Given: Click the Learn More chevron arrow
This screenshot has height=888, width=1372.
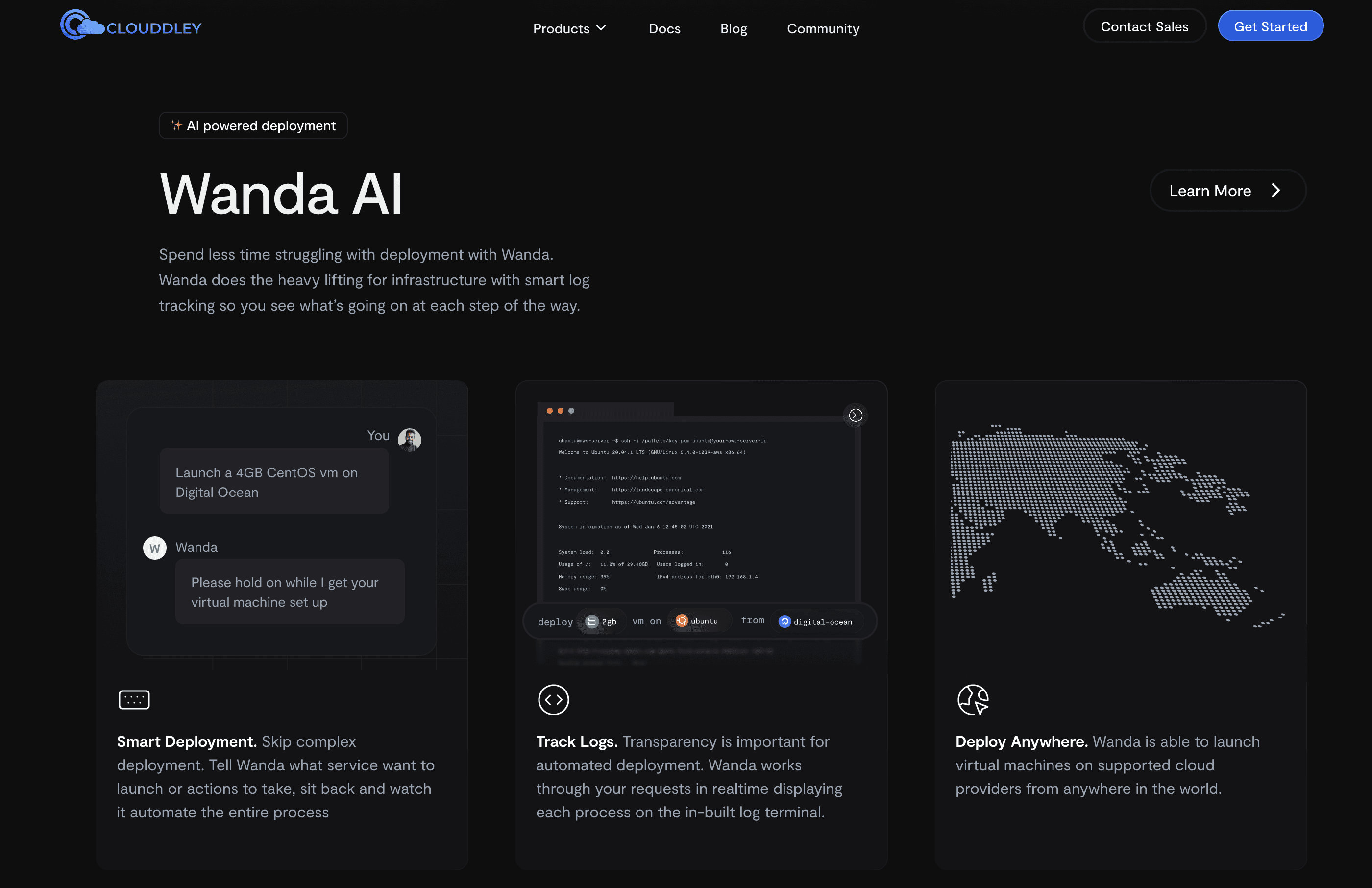Looking at the screenshot, I should tap(1275, 190).
